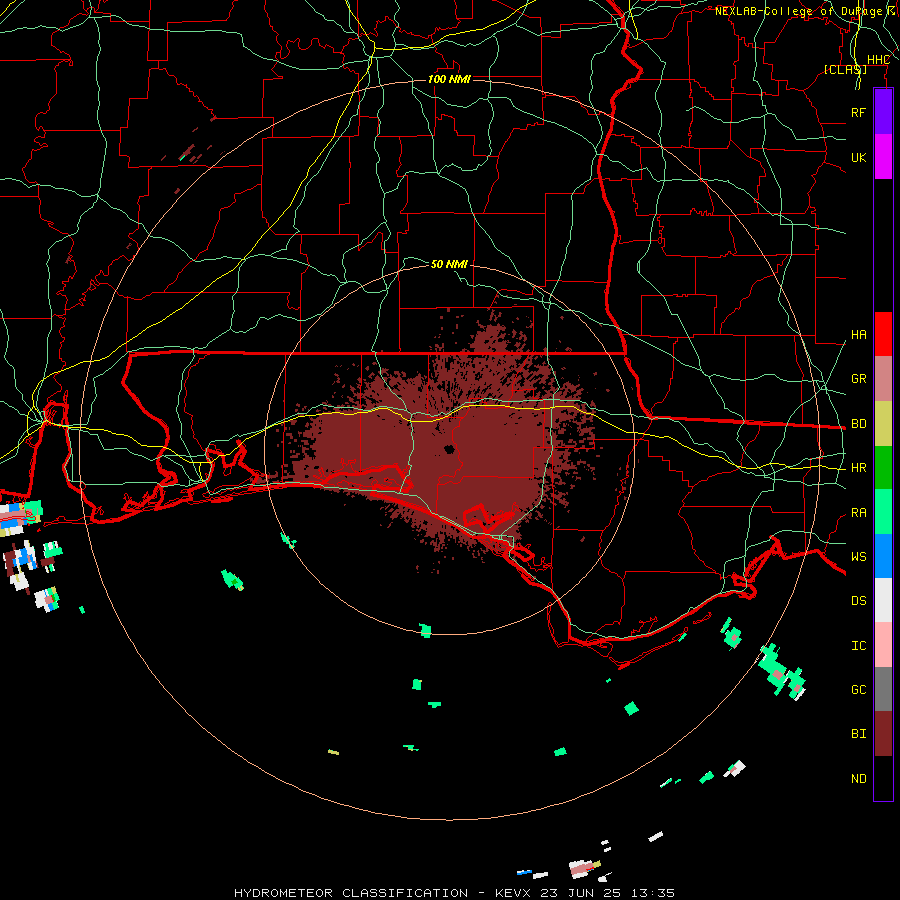
Task: Click the 50 NMI range ring label
Action: click(449, 264)
